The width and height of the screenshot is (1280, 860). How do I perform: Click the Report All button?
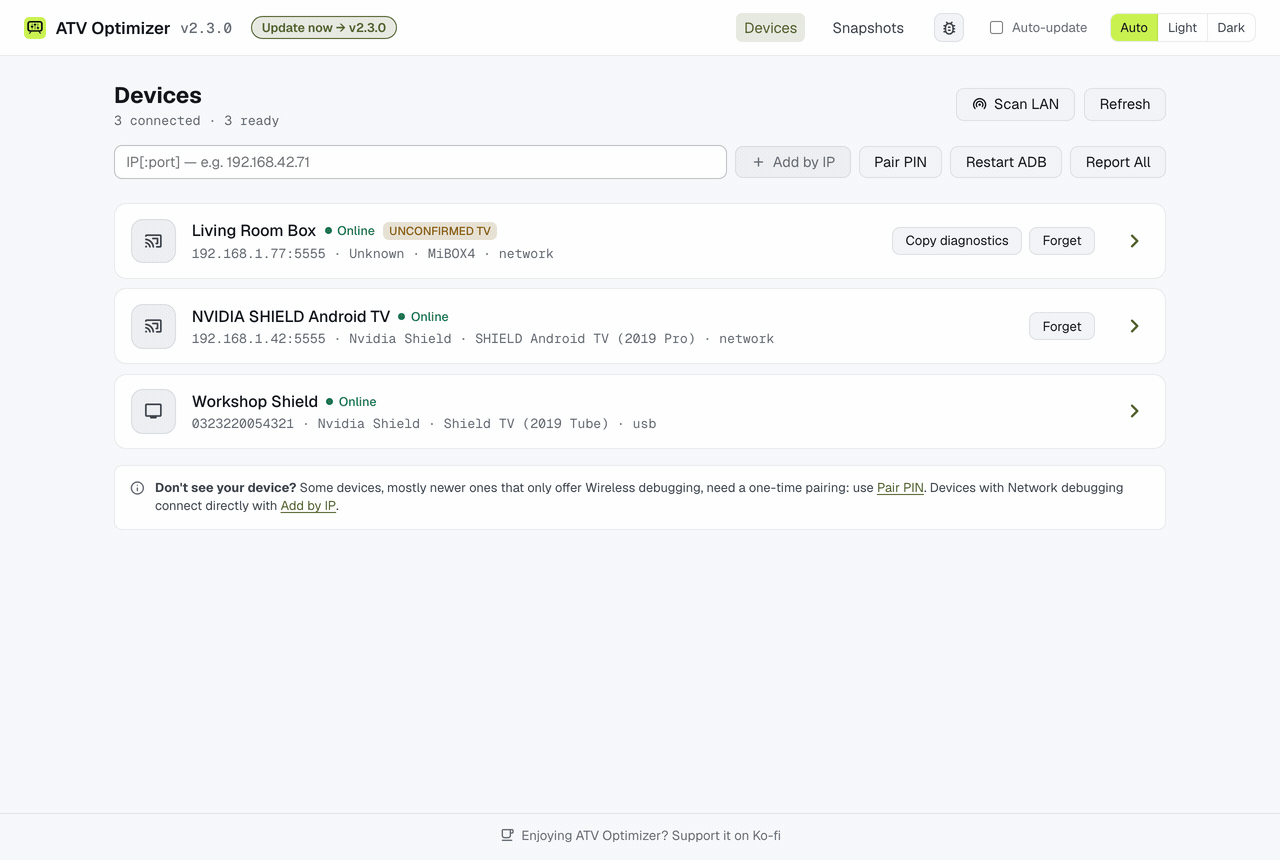tap(1118, 162)
